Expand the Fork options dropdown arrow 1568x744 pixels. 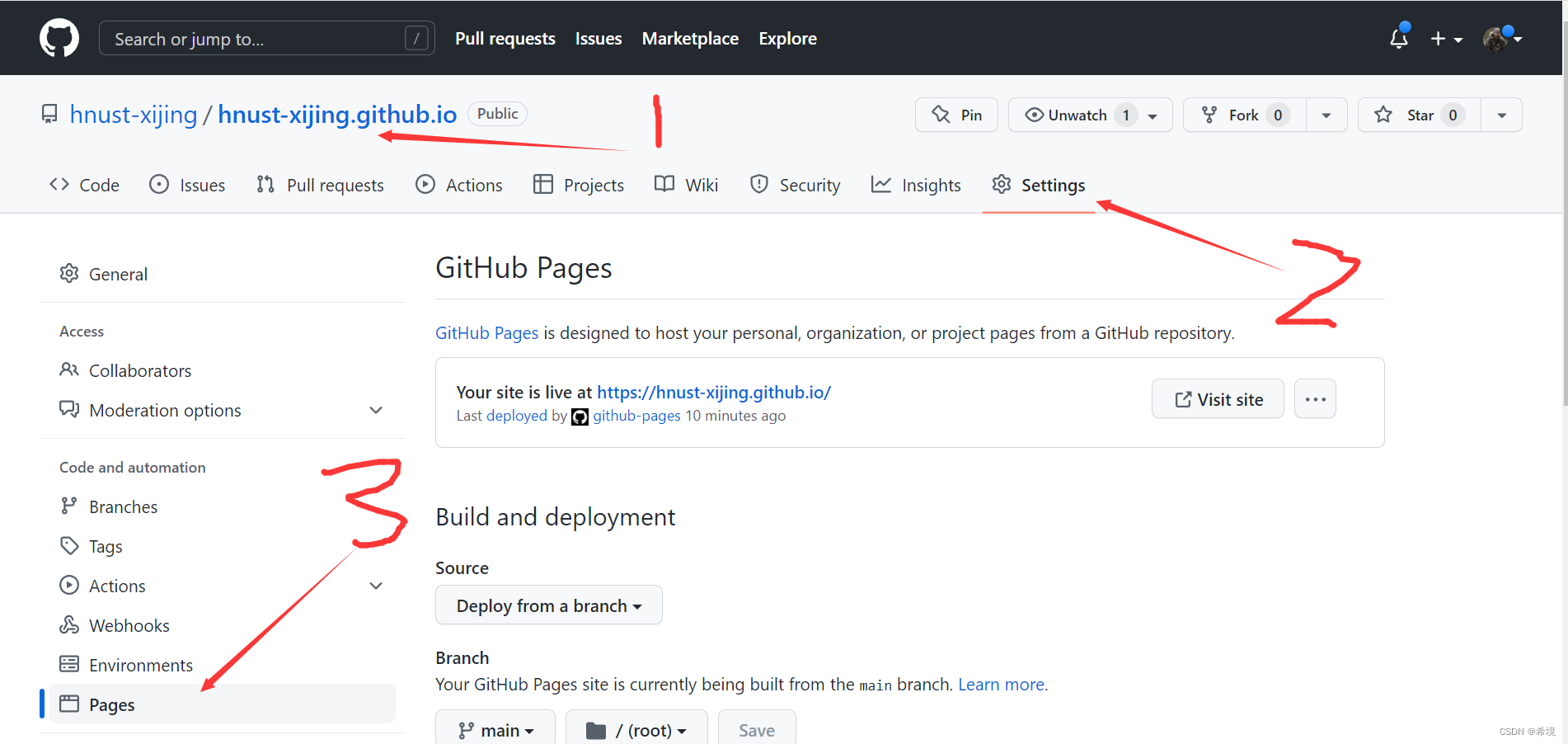point(1326,115)
